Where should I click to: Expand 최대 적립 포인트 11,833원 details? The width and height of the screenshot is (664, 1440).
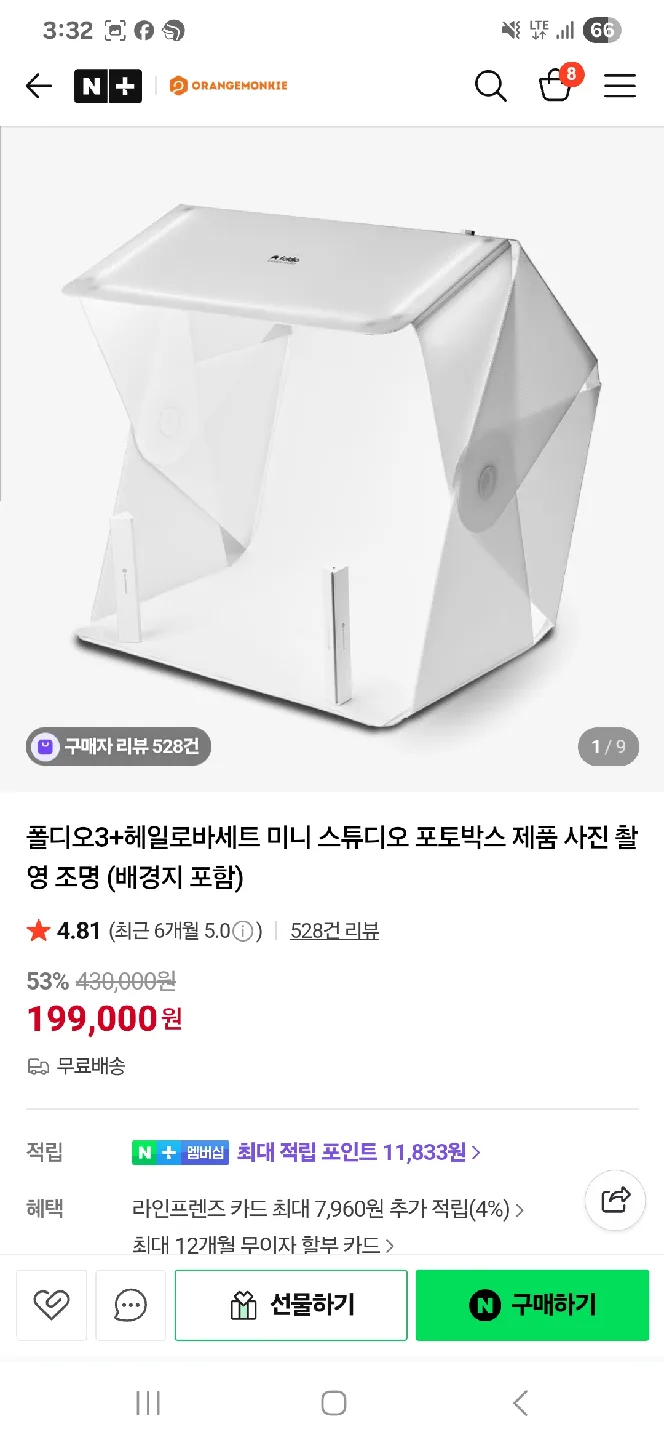pyautogui.click(x=358, y=1152)
